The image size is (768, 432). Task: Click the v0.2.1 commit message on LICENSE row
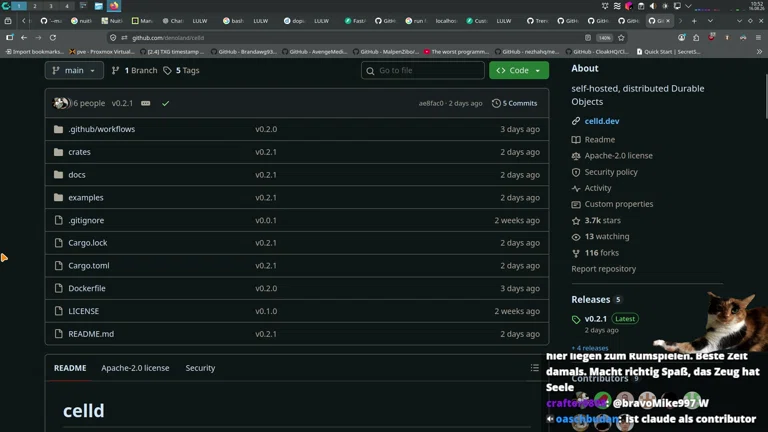click(x=266, y=311)
